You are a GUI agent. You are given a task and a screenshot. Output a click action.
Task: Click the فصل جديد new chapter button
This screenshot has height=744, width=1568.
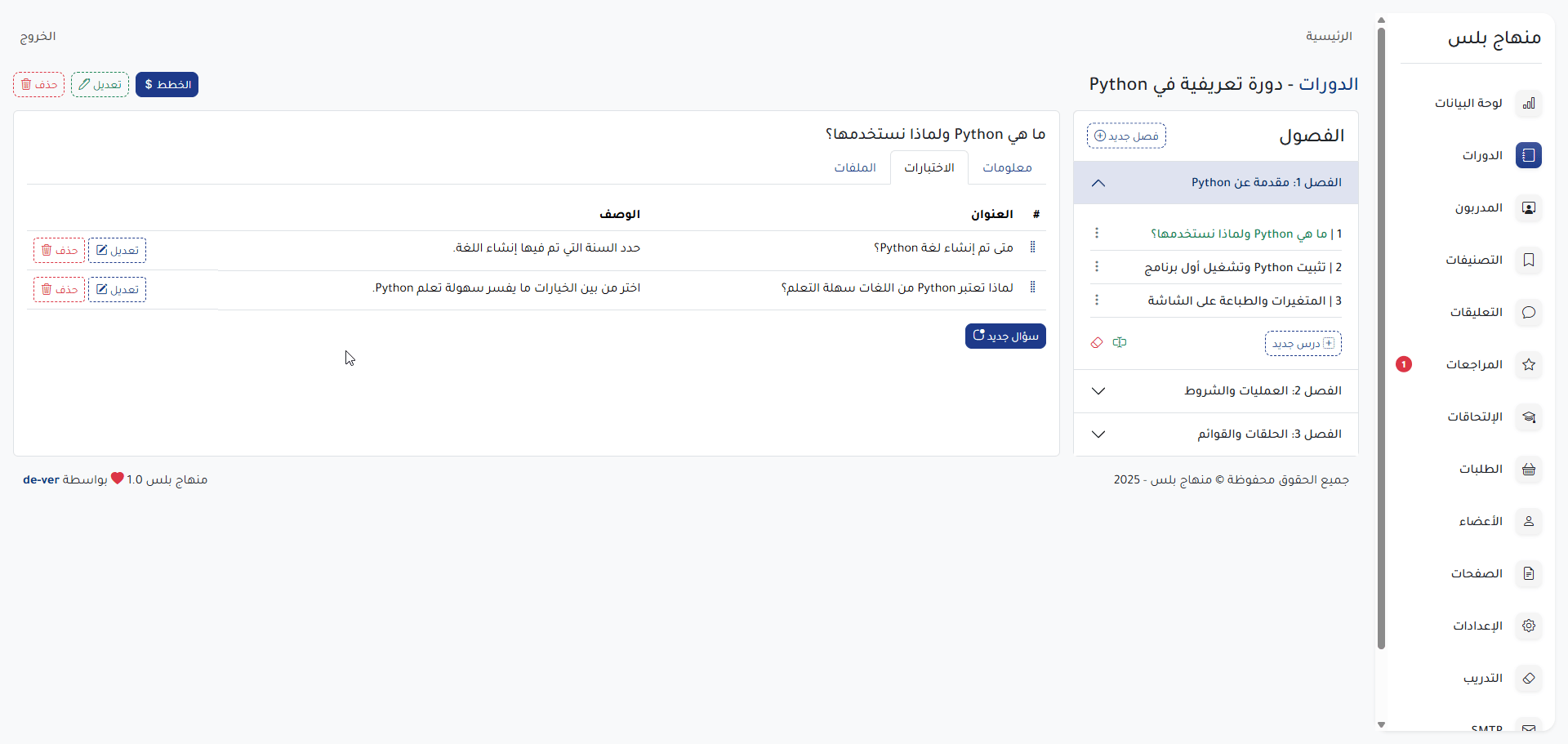click(1126, 136)
